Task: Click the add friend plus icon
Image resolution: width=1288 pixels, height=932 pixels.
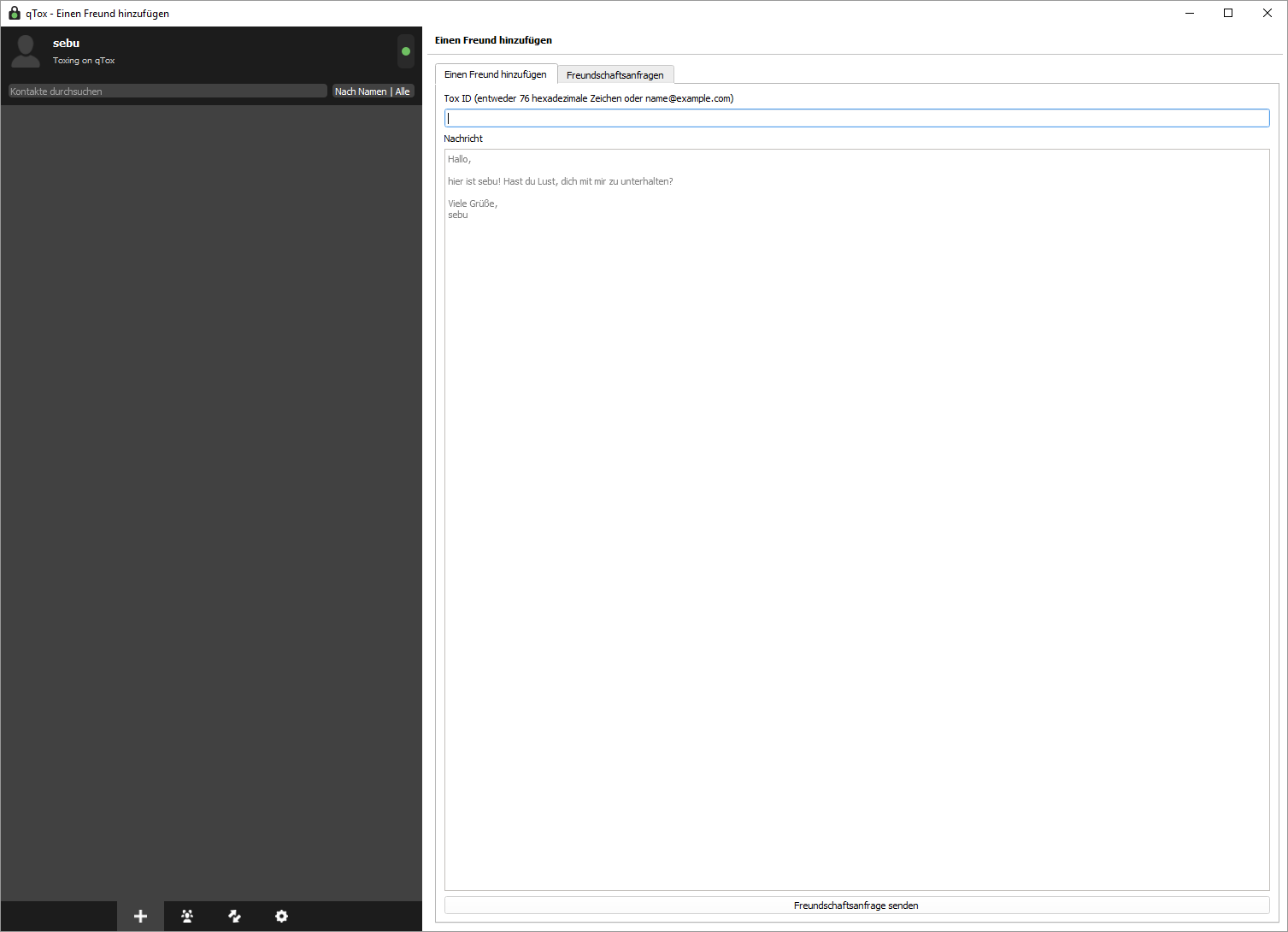Action: click(x=140, y=917)
